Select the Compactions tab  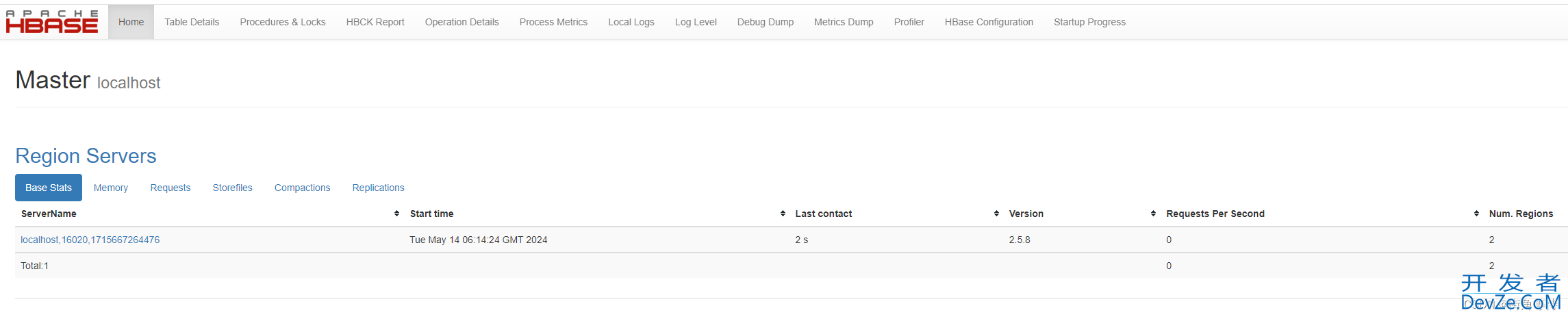(303, 188)
